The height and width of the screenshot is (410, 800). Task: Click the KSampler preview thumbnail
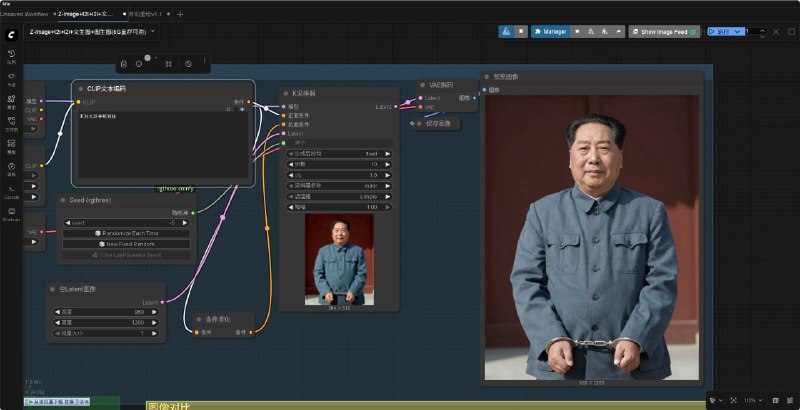pyautogui.click(x=339, y=259)
